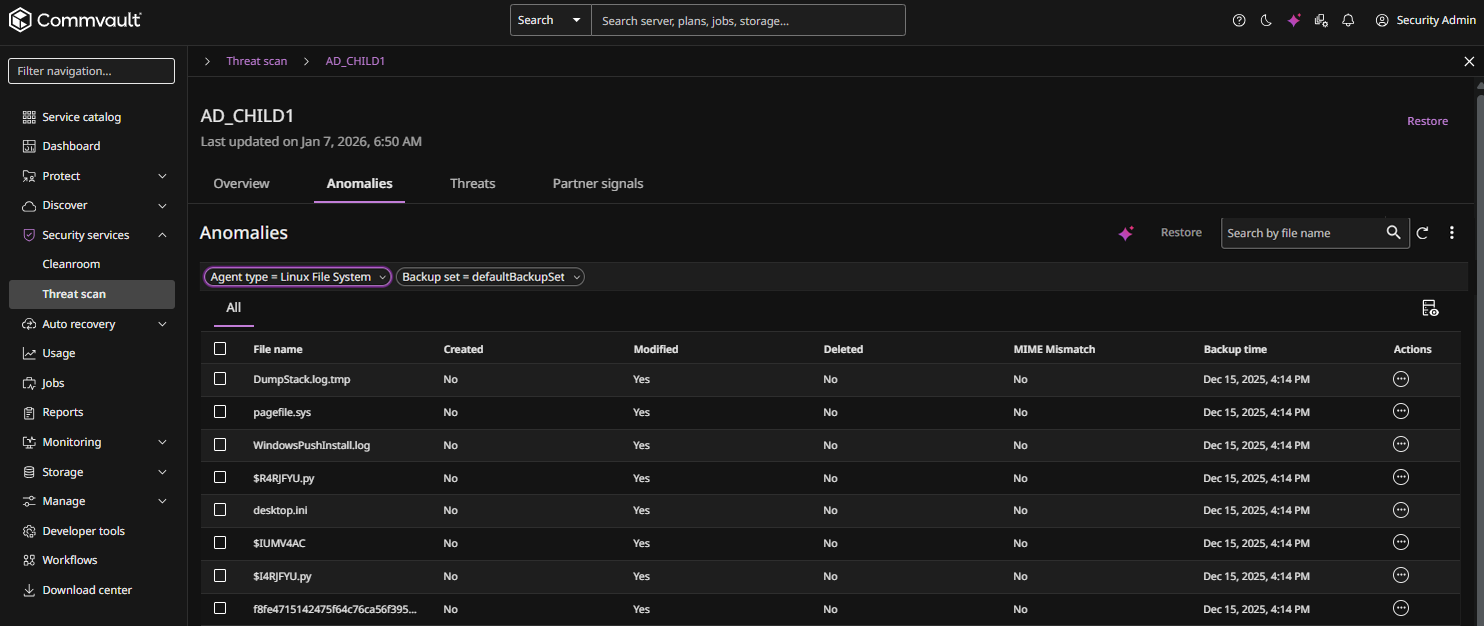The height and width of the screenshot is (626, 1484).
Task: Select Threat scan in sidebar
Action: tap(92, 294)
